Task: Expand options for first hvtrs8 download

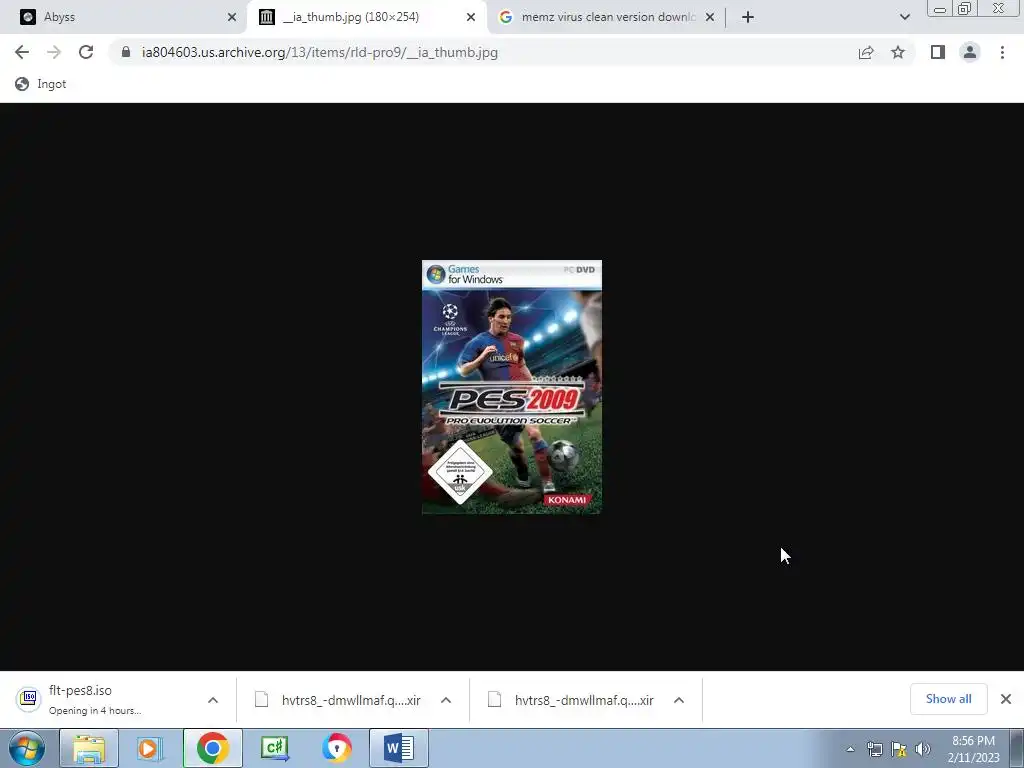Action: 446,699
